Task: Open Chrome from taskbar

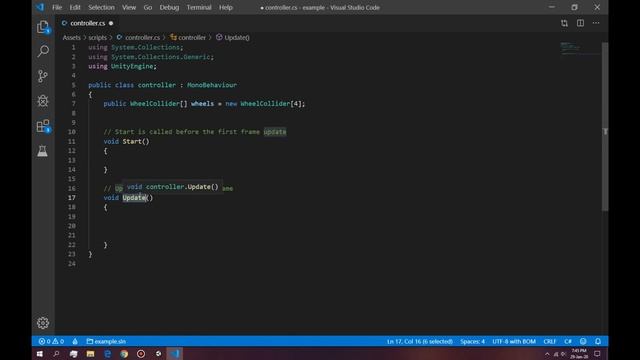Action: 124,354
